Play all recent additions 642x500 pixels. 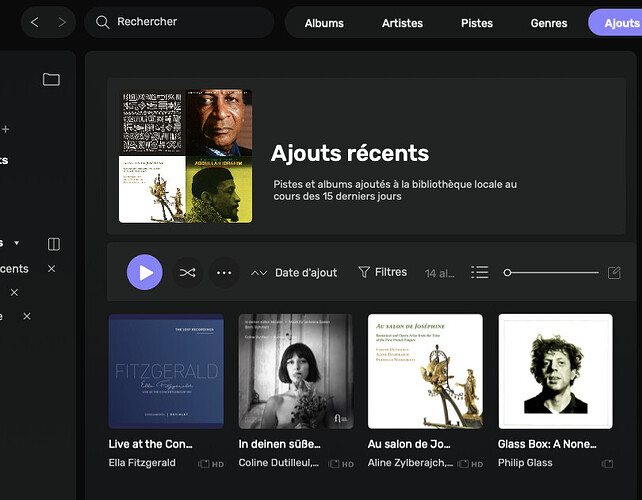click(145, 272)
